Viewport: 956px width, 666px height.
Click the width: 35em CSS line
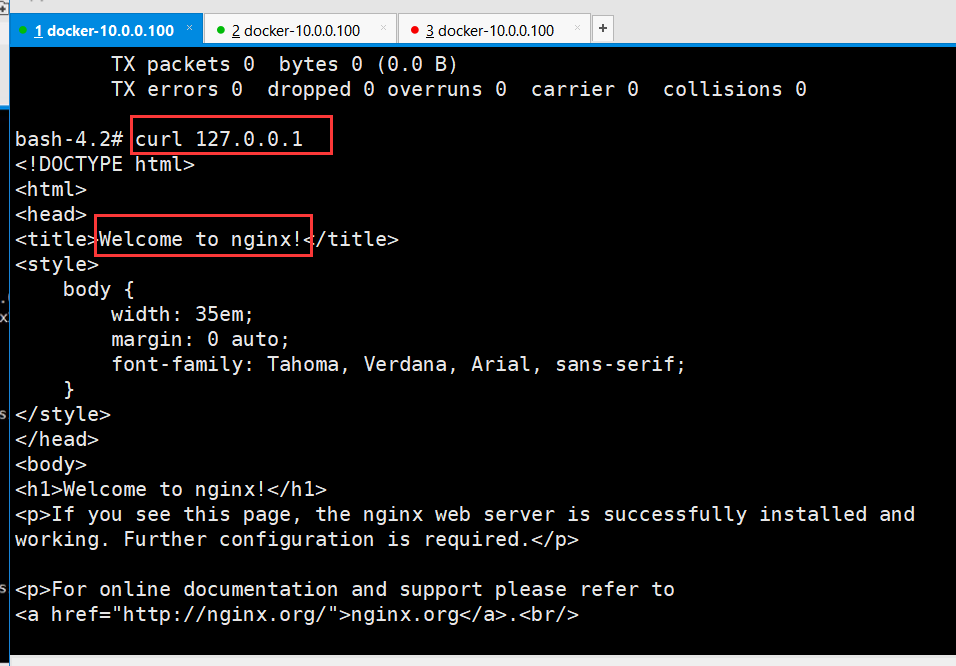(182, 314)
